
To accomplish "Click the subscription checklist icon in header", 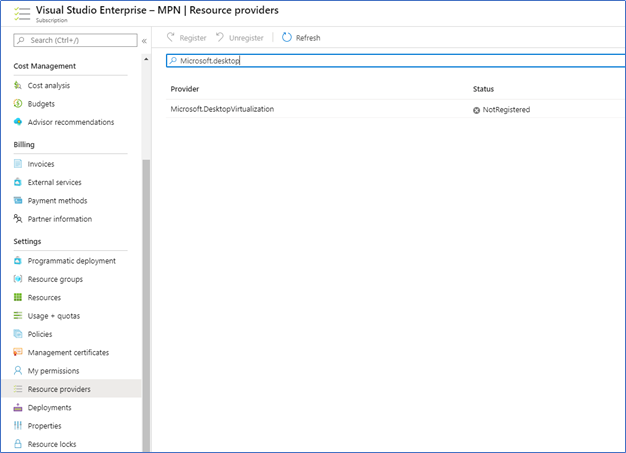I will click(22, 13).
